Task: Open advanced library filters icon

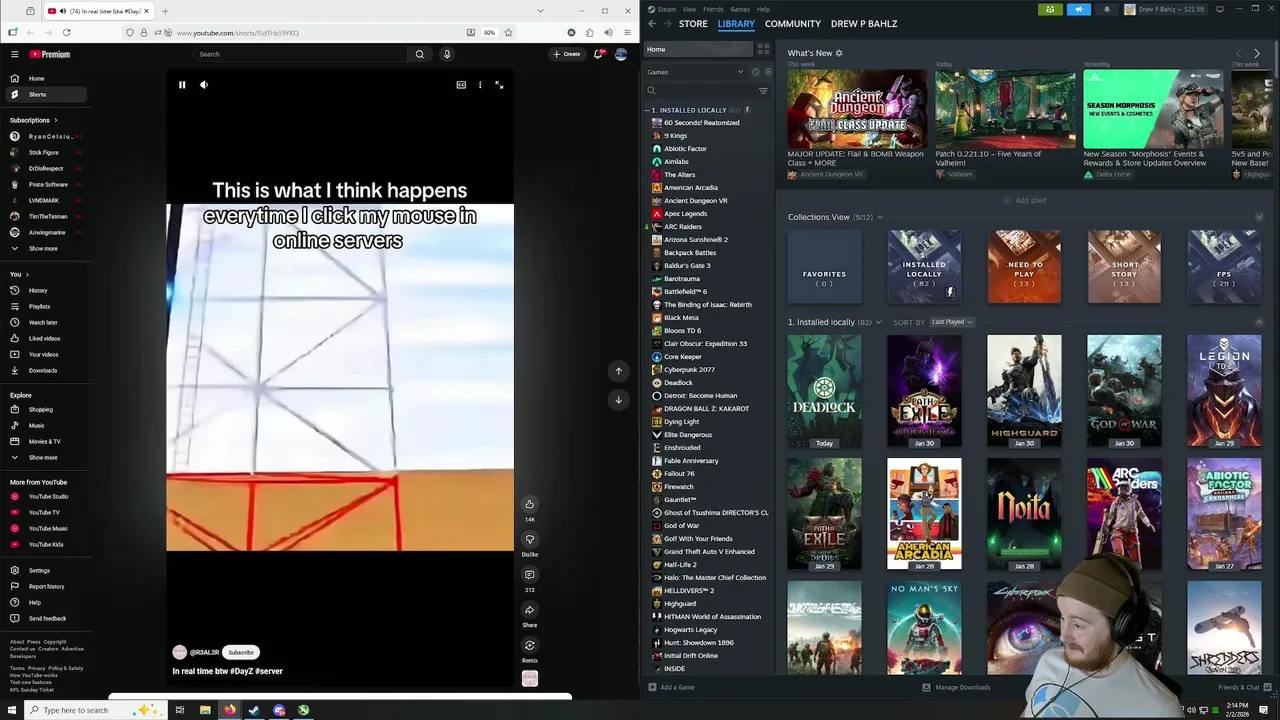Action: click(x=763, y=91)
